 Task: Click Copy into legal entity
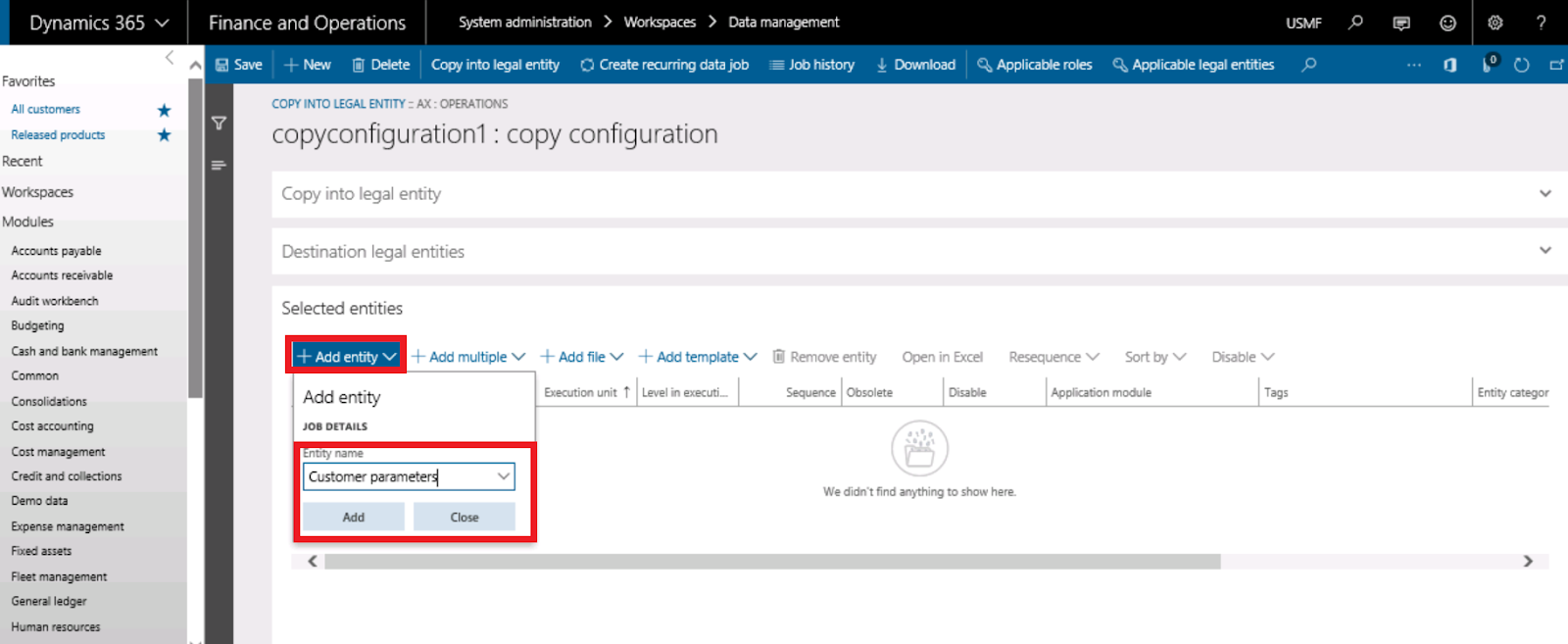pos(495,65)
